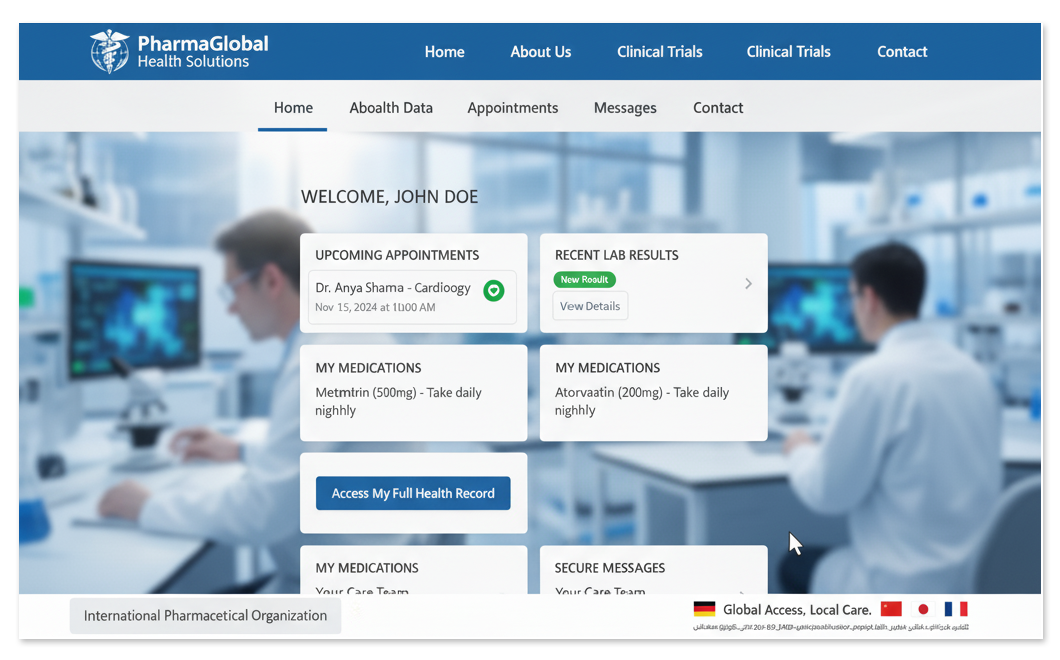Select the French flag icon

tap(956, 609)
